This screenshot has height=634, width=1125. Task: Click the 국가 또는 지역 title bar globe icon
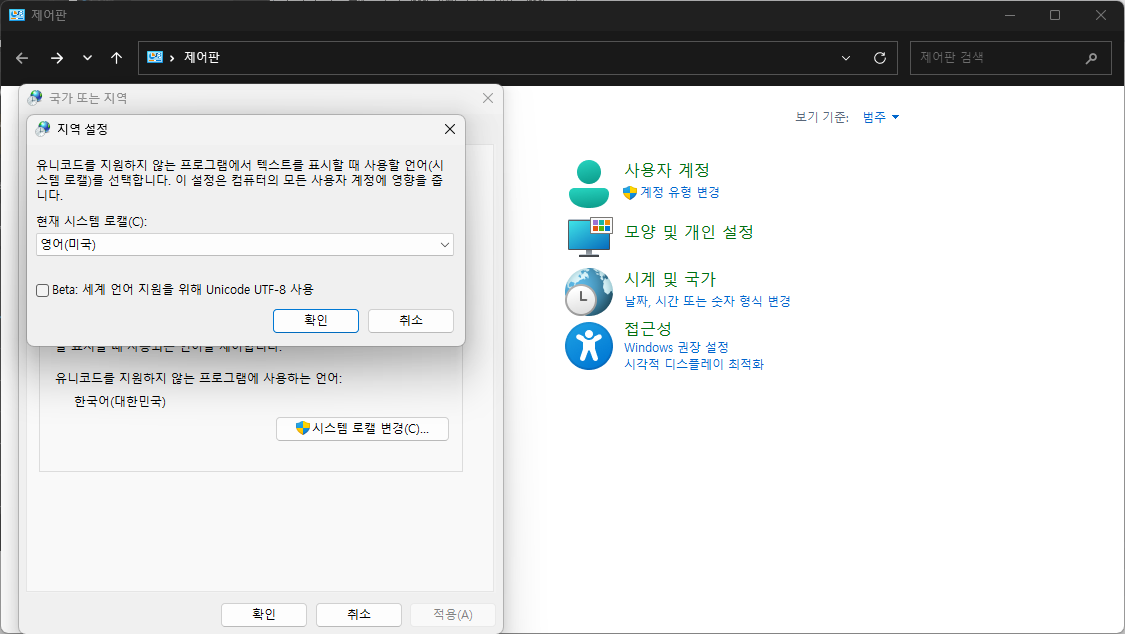[34, 98]
